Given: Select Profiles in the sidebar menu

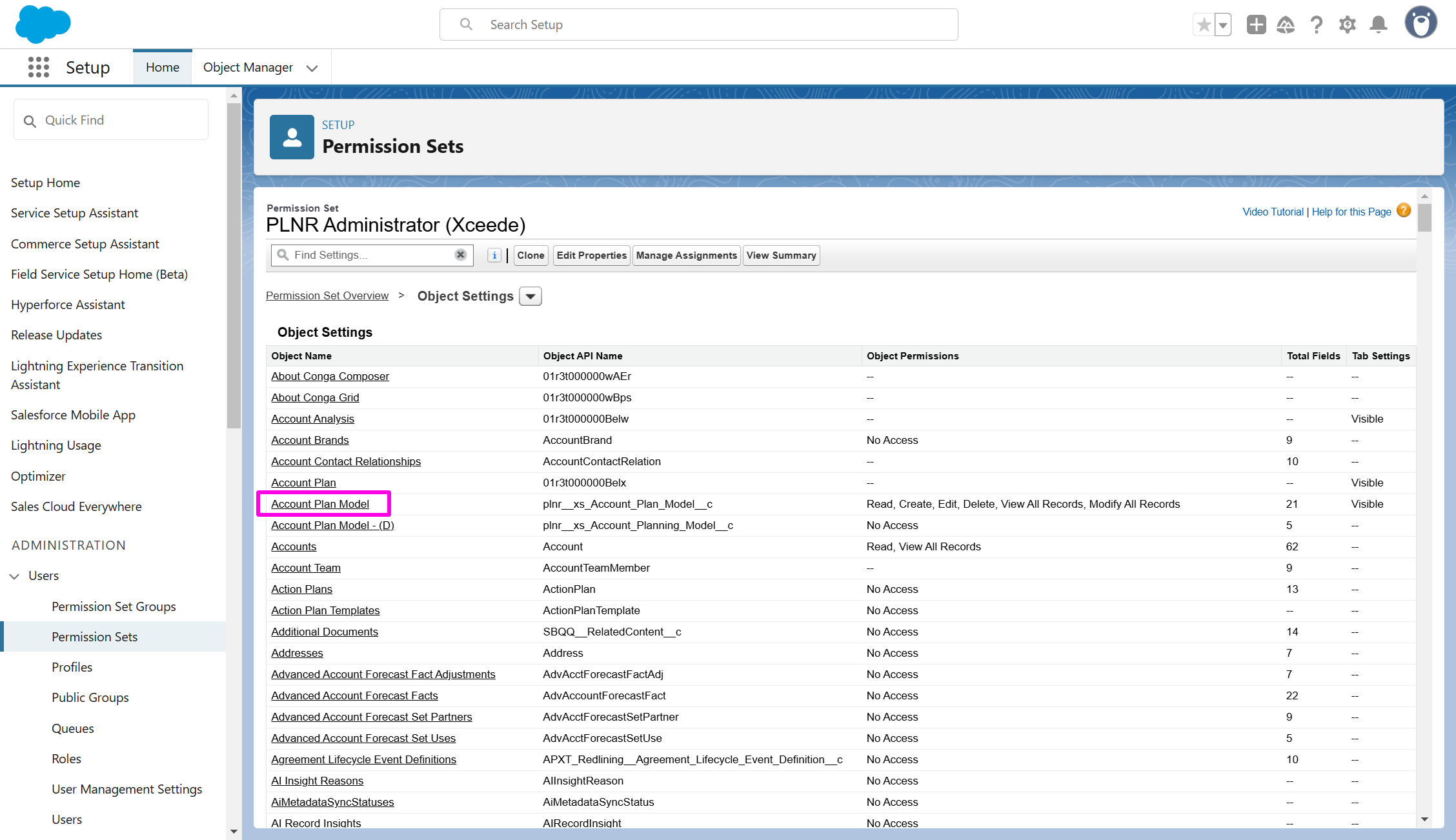Looking at the screenshot, I should [72, 667].
